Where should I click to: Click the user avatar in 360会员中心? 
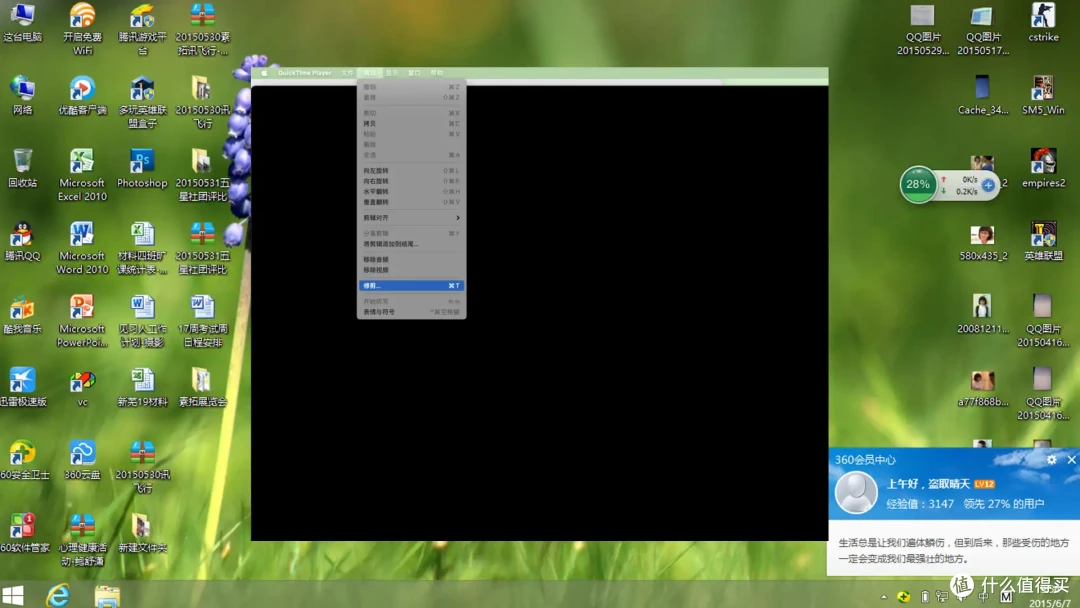click(x=855, y=492)
